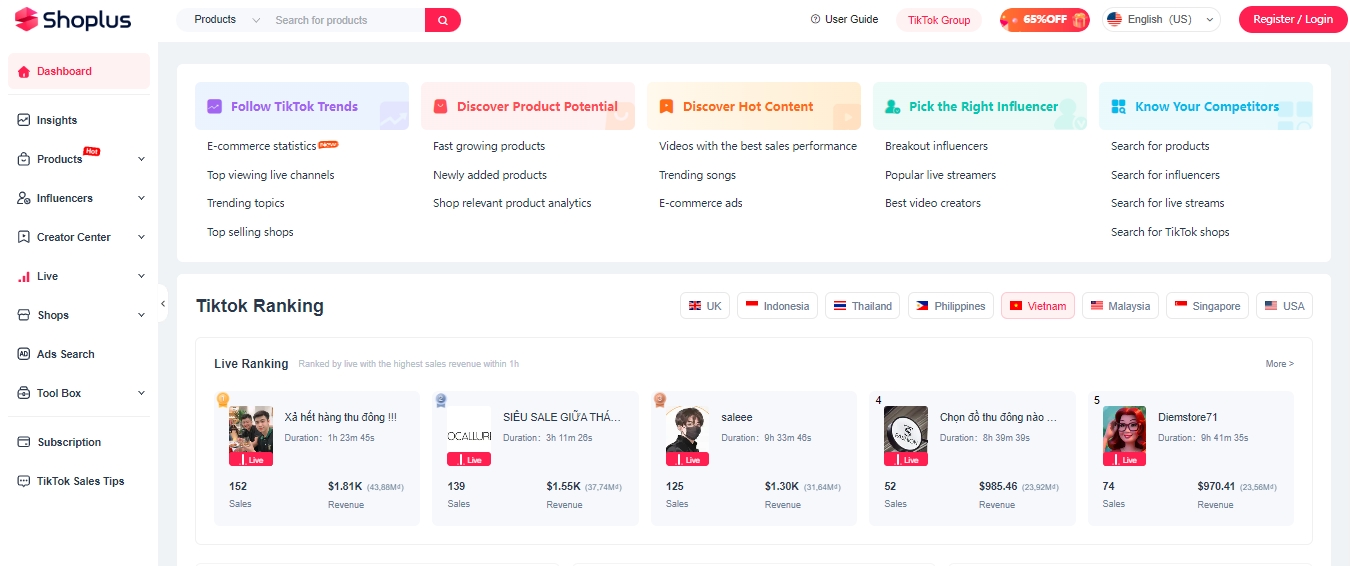Select the Philippines country tab
The image size is (1350, 566).
(951, 306)
